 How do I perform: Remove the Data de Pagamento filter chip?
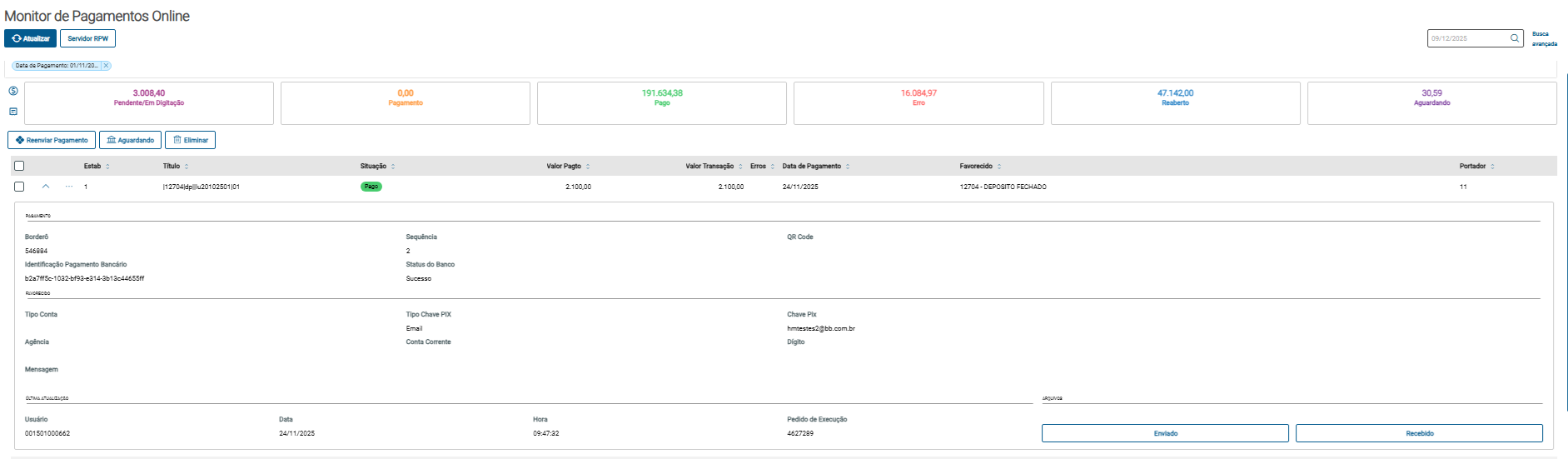tap(106, 66)
